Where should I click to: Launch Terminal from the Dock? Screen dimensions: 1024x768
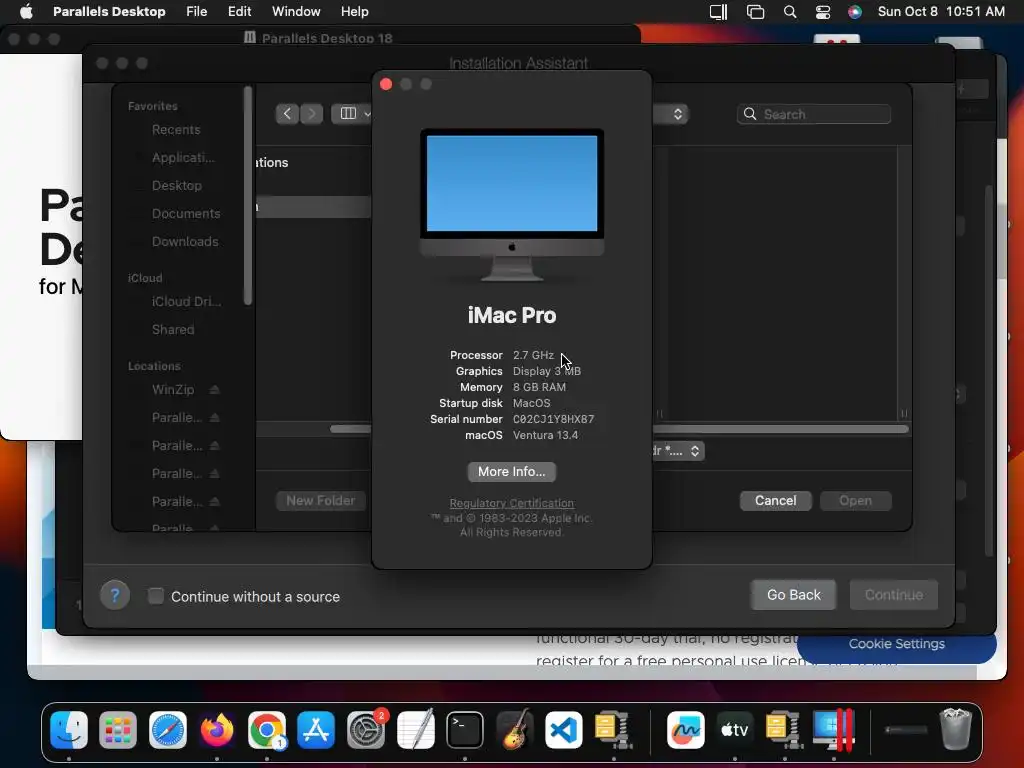click(465, 729)
